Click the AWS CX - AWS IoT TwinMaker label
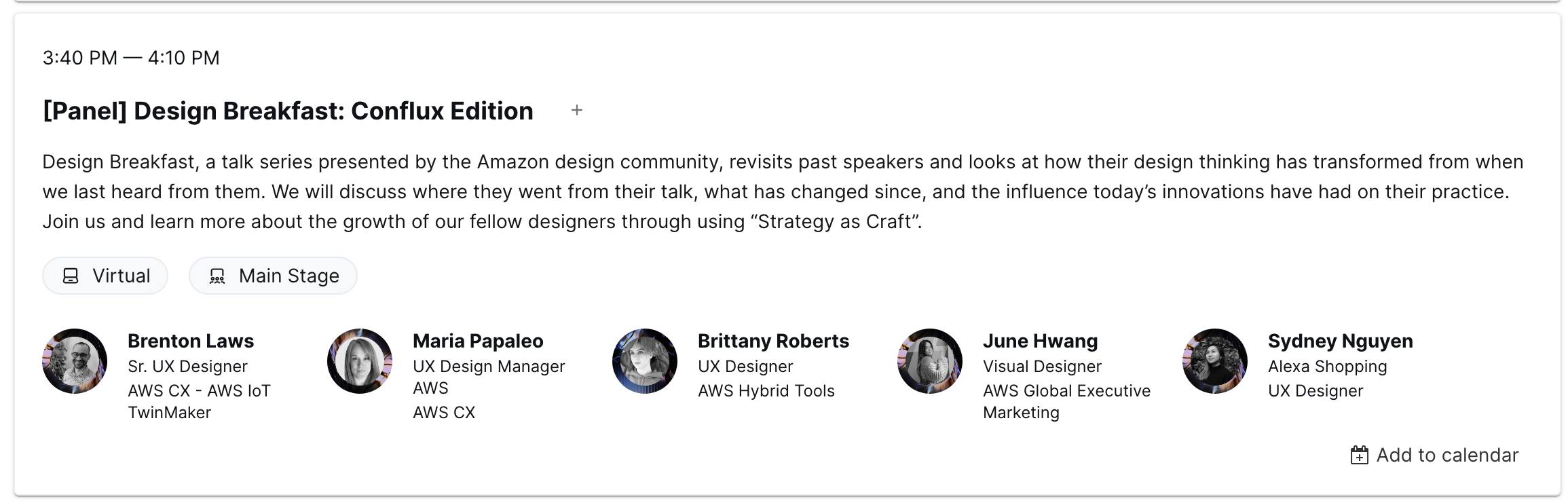This screenshot has height=501, width=1568. (199, 402)
